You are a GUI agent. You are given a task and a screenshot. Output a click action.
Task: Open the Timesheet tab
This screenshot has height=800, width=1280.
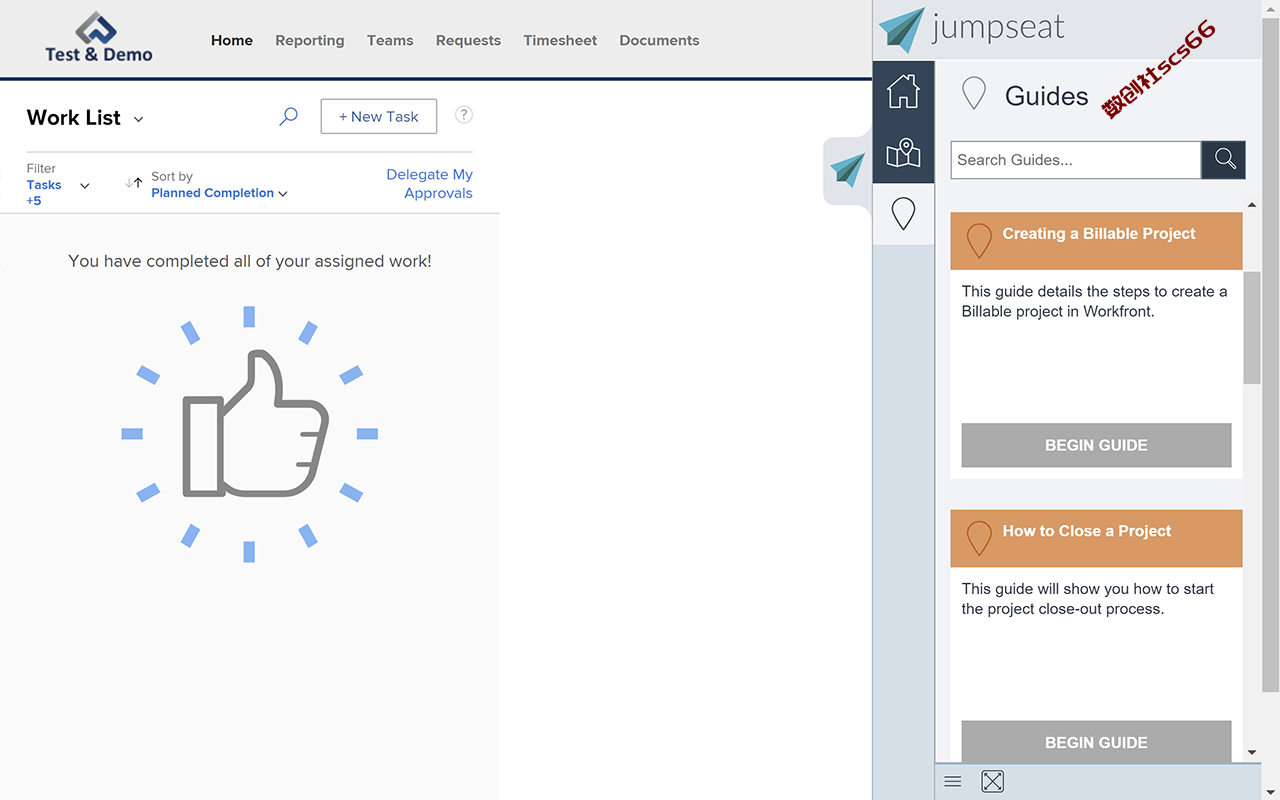pyautogui.click(x=560, y=40)
